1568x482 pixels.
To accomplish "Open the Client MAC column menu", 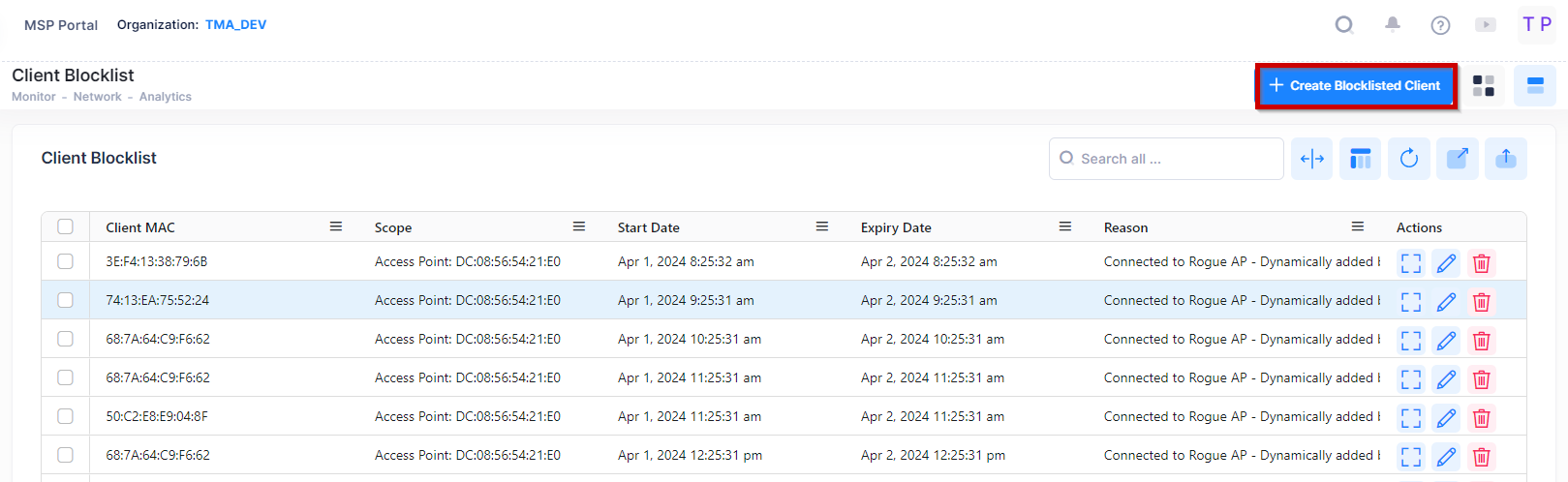I will [336, 226].
